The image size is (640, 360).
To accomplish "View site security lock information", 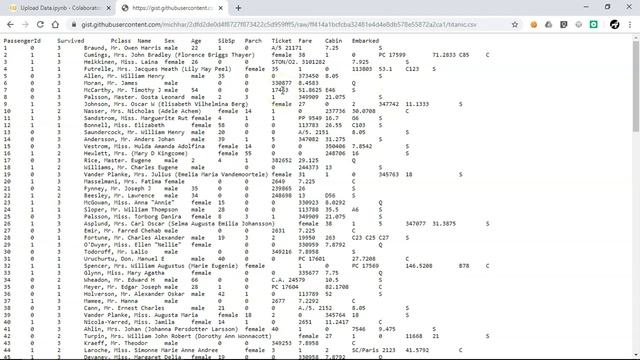I will [x=74, y=24].
